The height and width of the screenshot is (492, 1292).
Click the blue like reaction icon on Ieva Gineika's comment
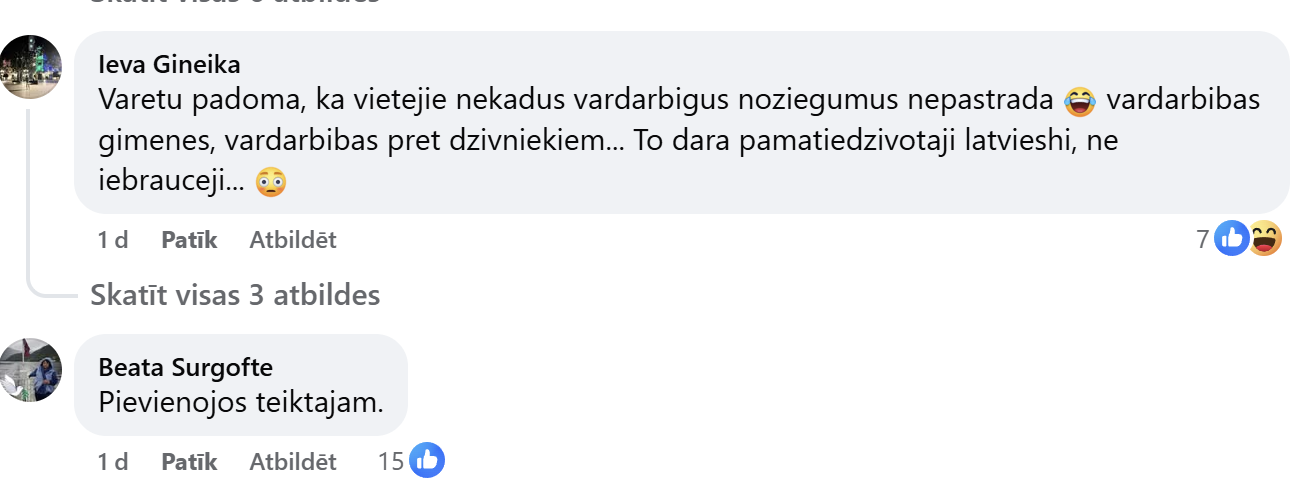click(1233, 239)
